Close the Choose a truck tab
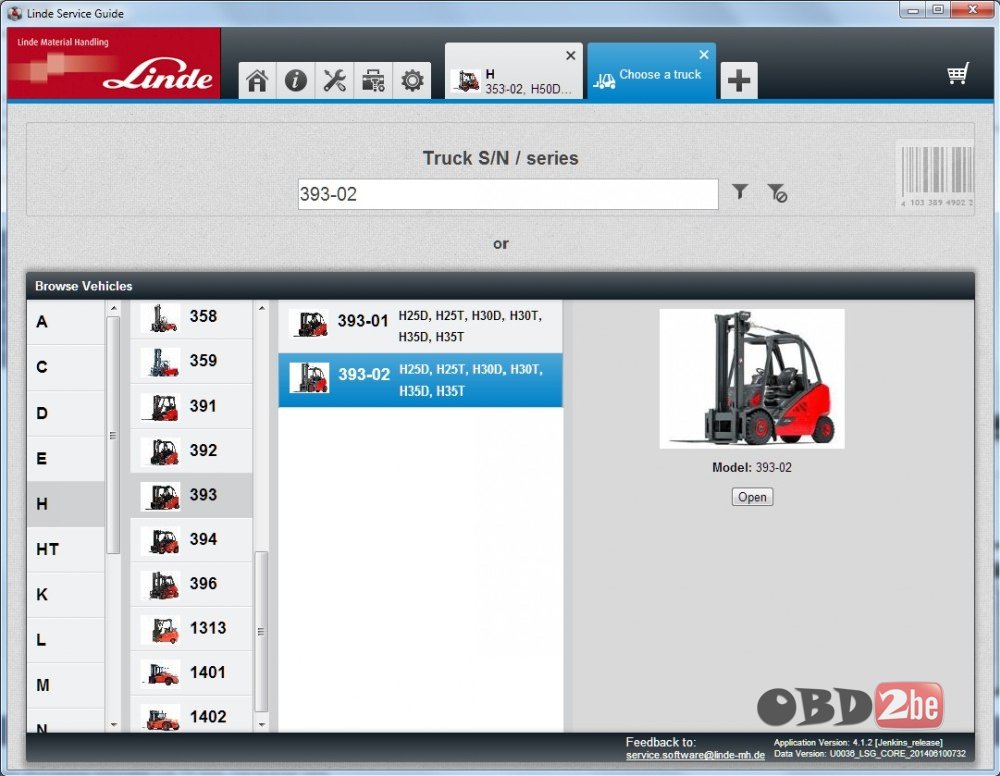 click(704, 55)
